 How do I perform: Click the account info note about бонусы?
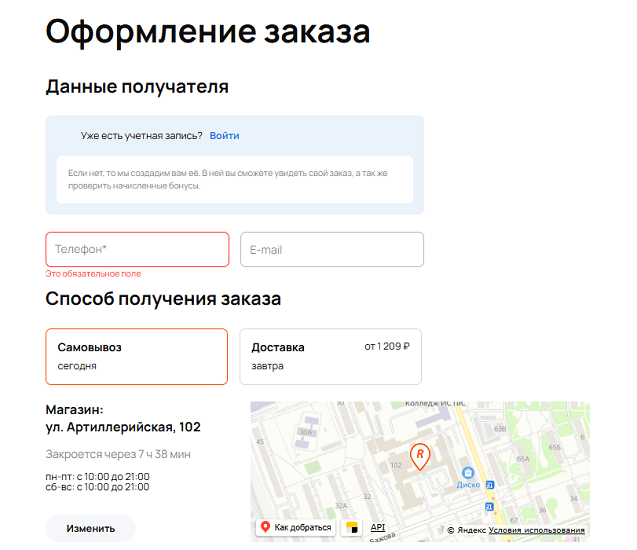(235, 180)
